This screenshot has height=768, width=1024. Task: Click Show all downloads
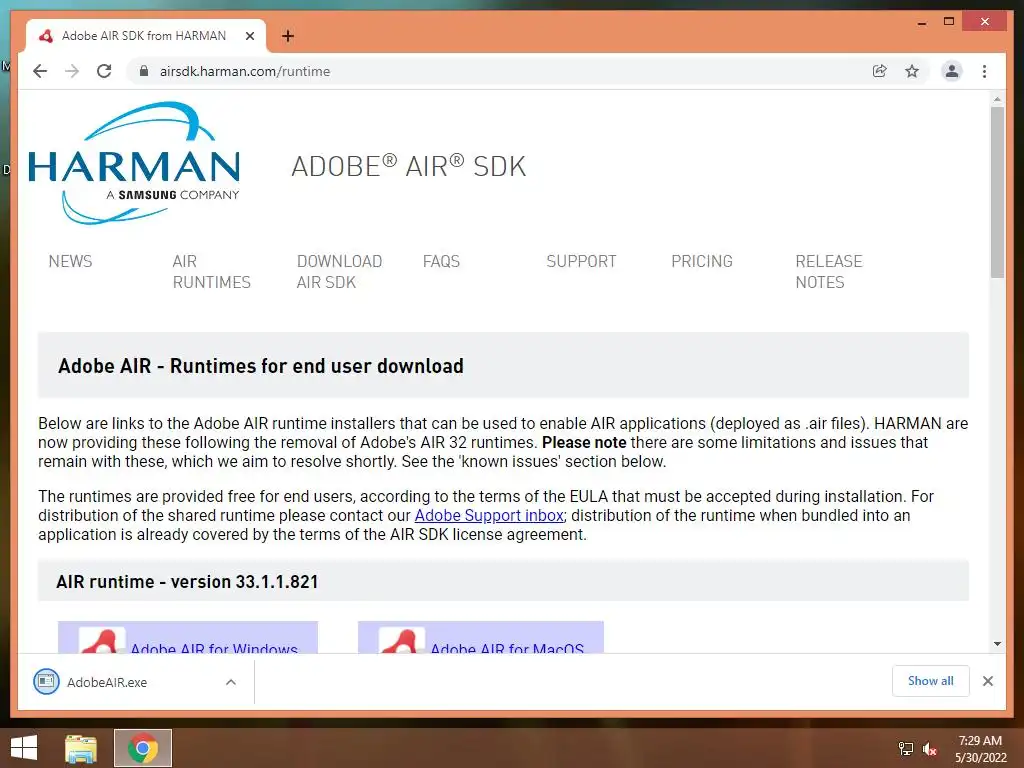(931, 681)
